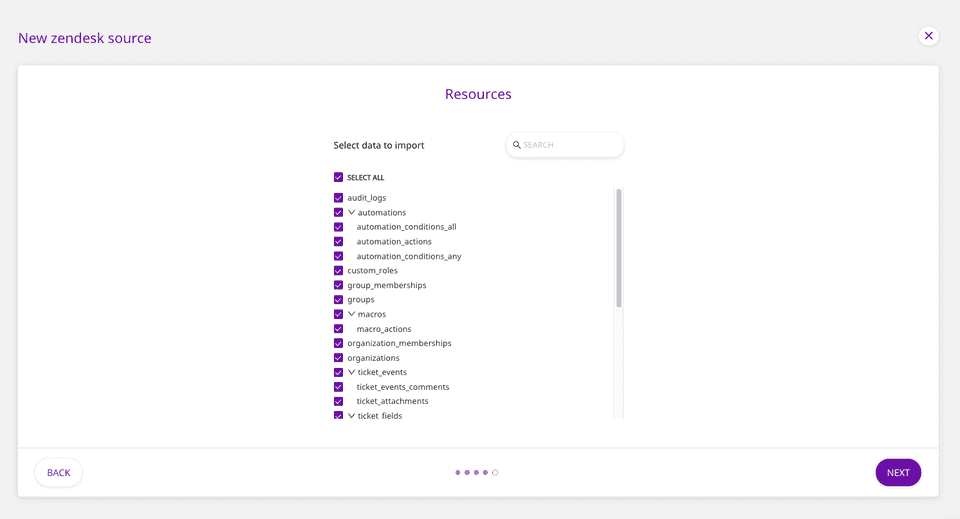Click the resource list scrollbar thumb
The width and height of the screenshot is (960, 519).
click(619, 248)
